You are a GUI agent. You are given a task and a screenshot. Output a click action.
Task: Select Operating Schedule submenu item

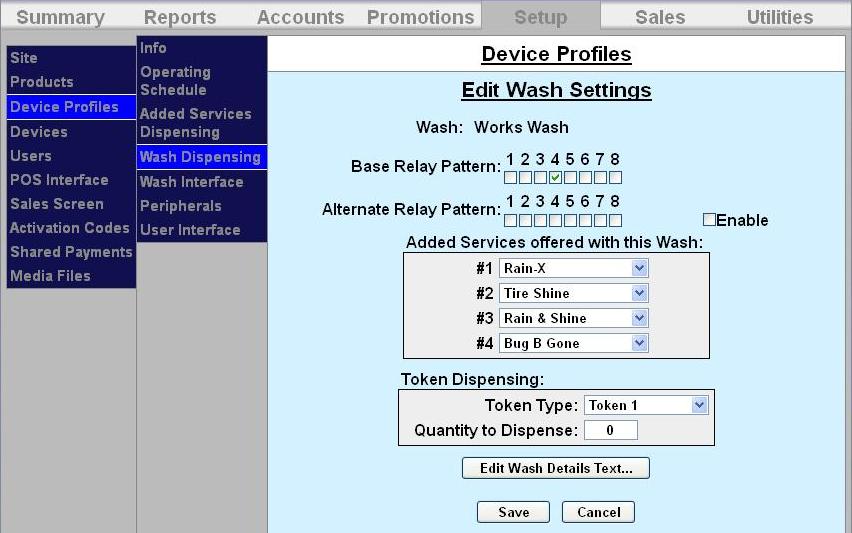tap(175, 81)
